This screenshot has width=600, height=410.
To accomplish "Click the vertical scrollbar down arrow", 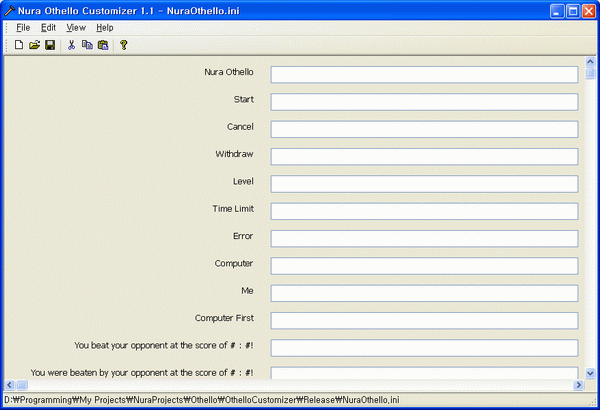I will pos(590,373).
